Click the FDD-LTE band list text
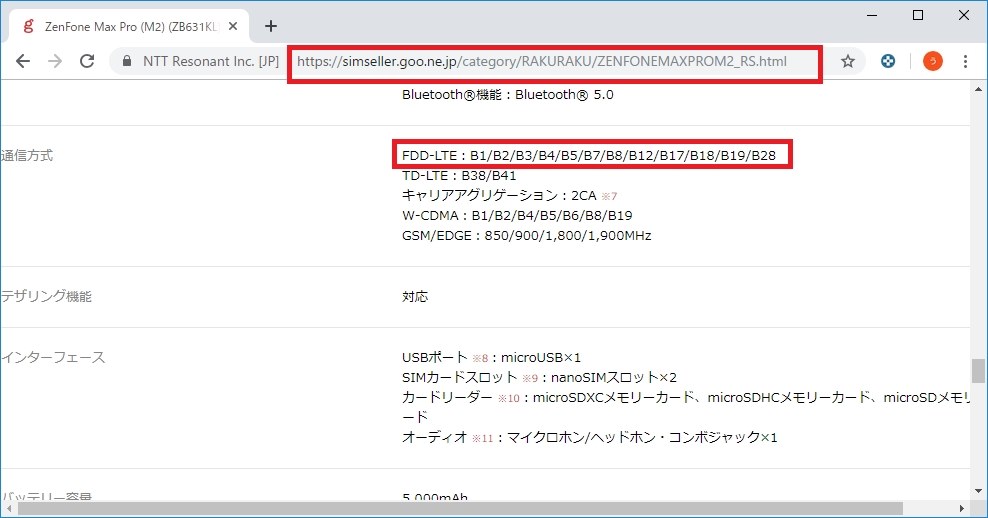This screenshot has height=518, width=988. tap(589, 155)
